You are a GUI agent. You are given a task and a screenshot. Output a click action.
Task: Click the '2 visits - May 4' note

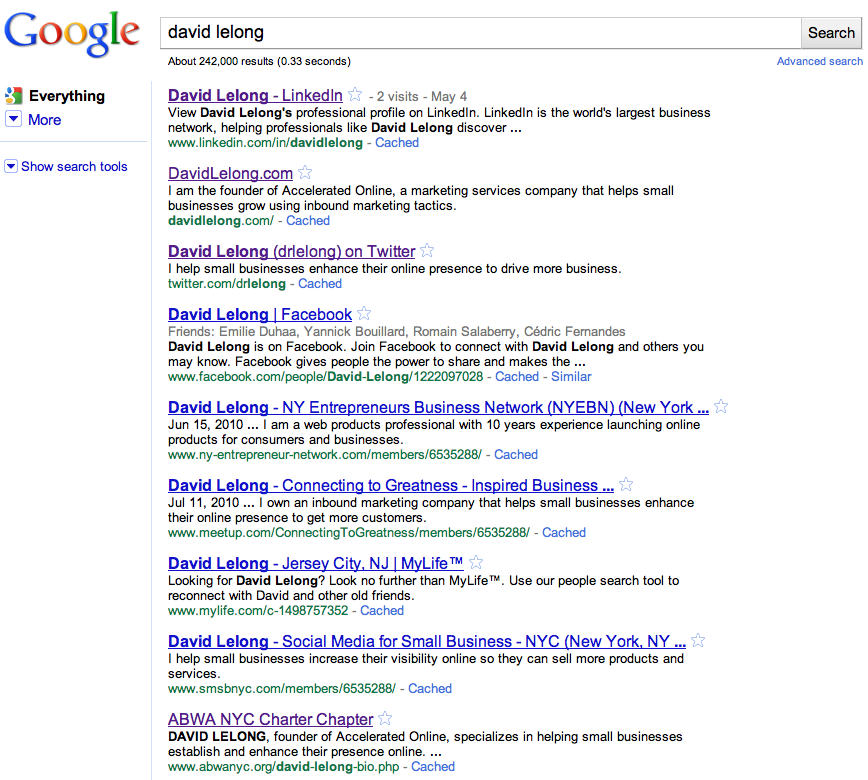point(422,97)
